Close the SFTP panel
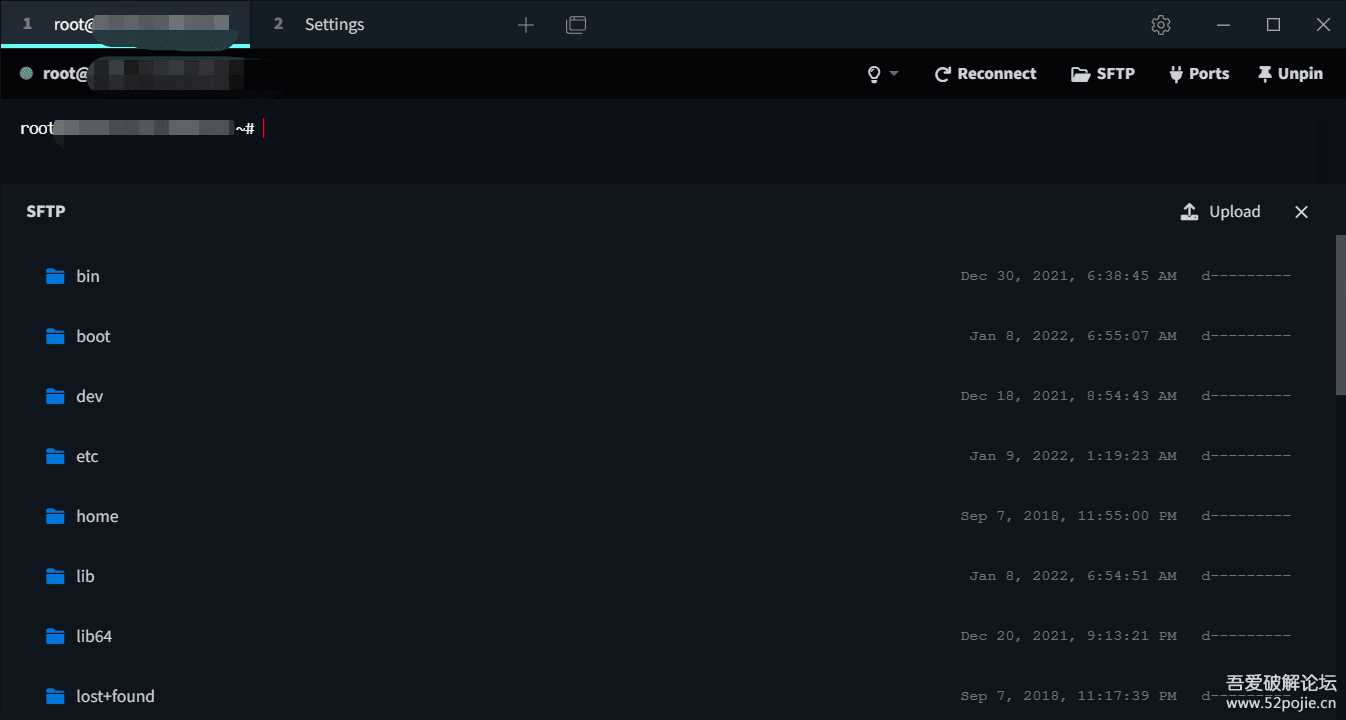This screenshot has width=1346, height=720. (x=1301, y=212)
